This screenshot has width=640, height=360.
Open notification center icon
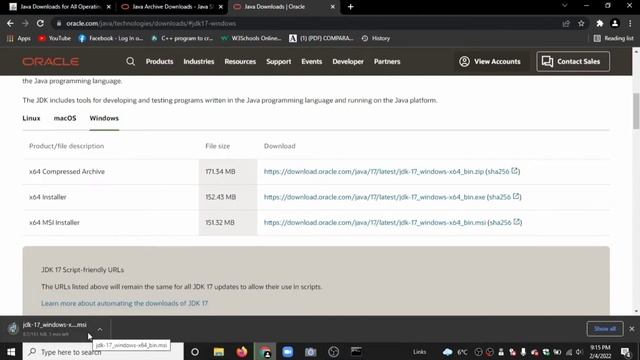[x=625, y=352]
